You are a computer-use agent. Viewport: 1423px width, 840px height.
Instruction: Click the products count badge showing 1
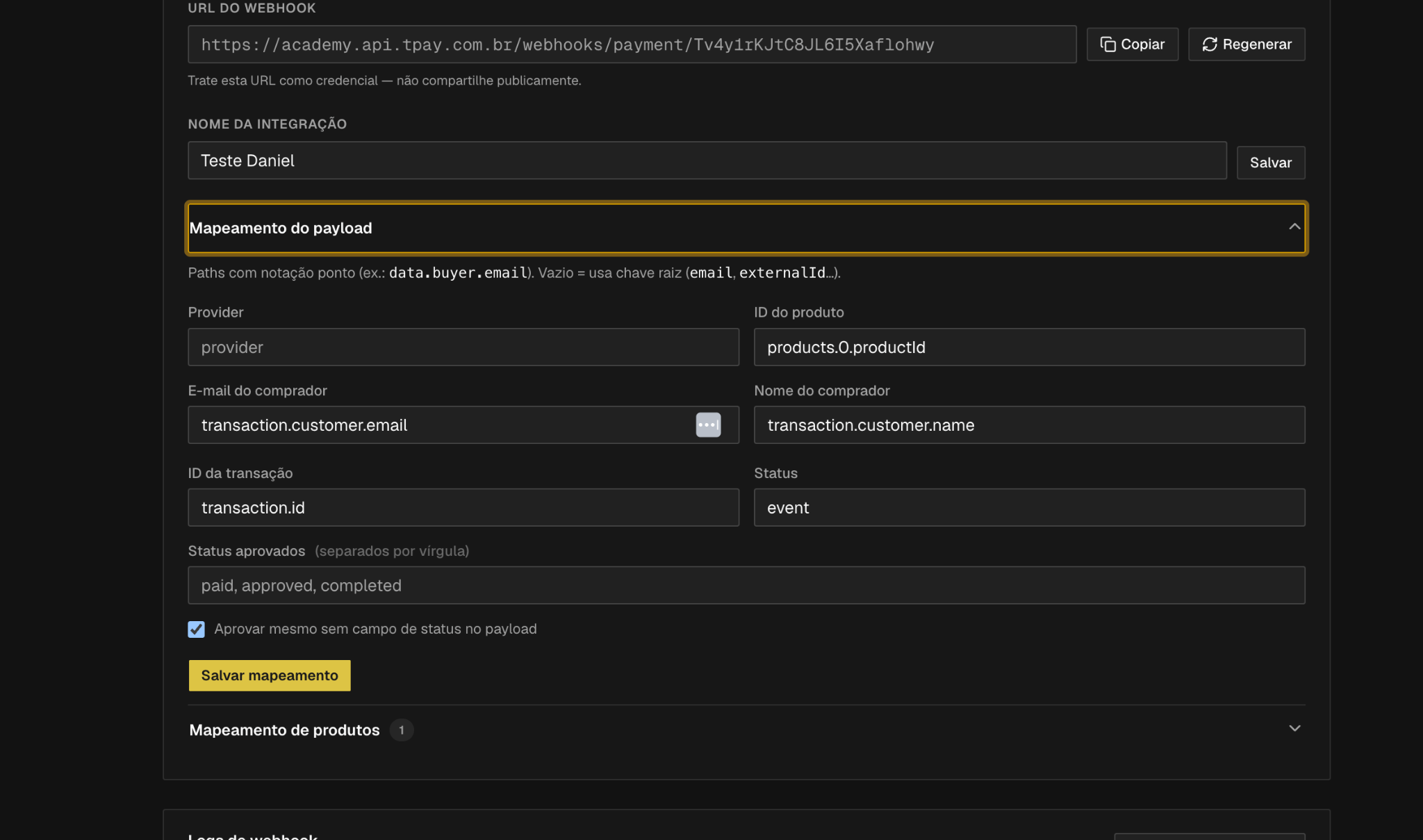point(401,730)
